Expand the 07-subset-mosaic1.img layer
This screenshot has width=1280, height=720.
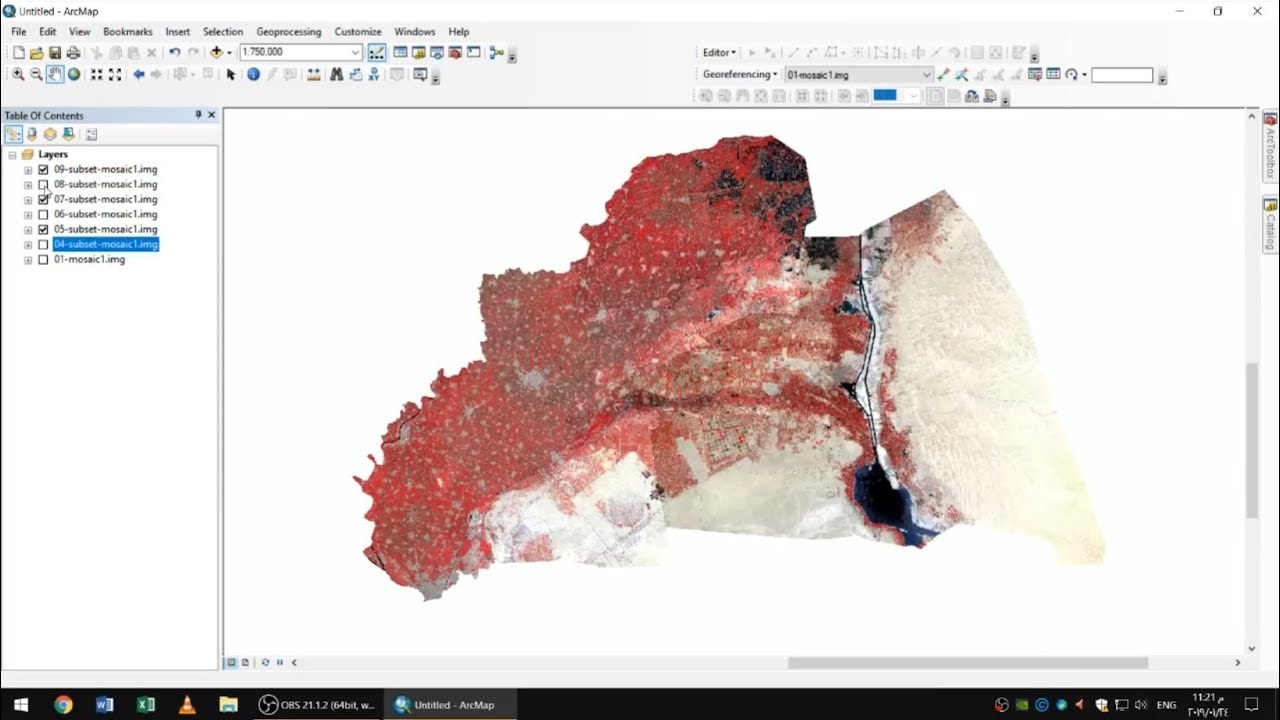(28, 200)
